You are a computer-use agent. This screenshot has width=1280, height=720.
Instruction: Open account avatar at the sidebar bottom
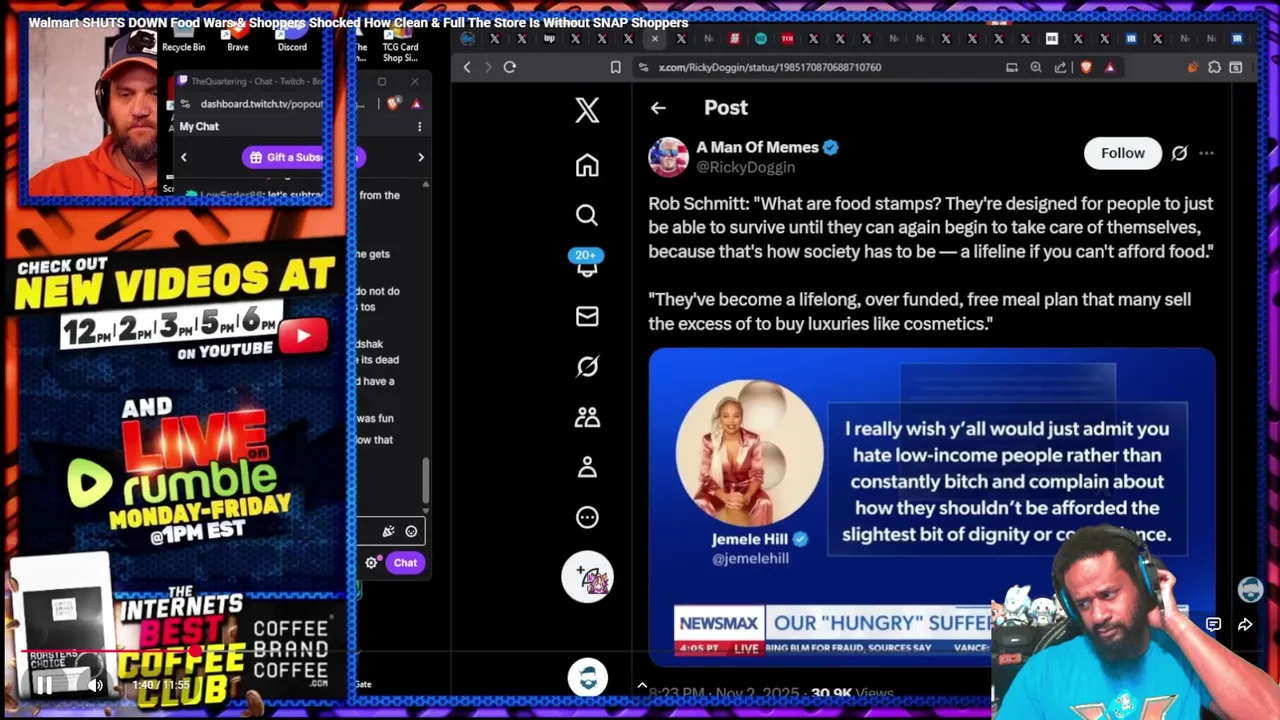pyautogui.click(x=587, y=677)
